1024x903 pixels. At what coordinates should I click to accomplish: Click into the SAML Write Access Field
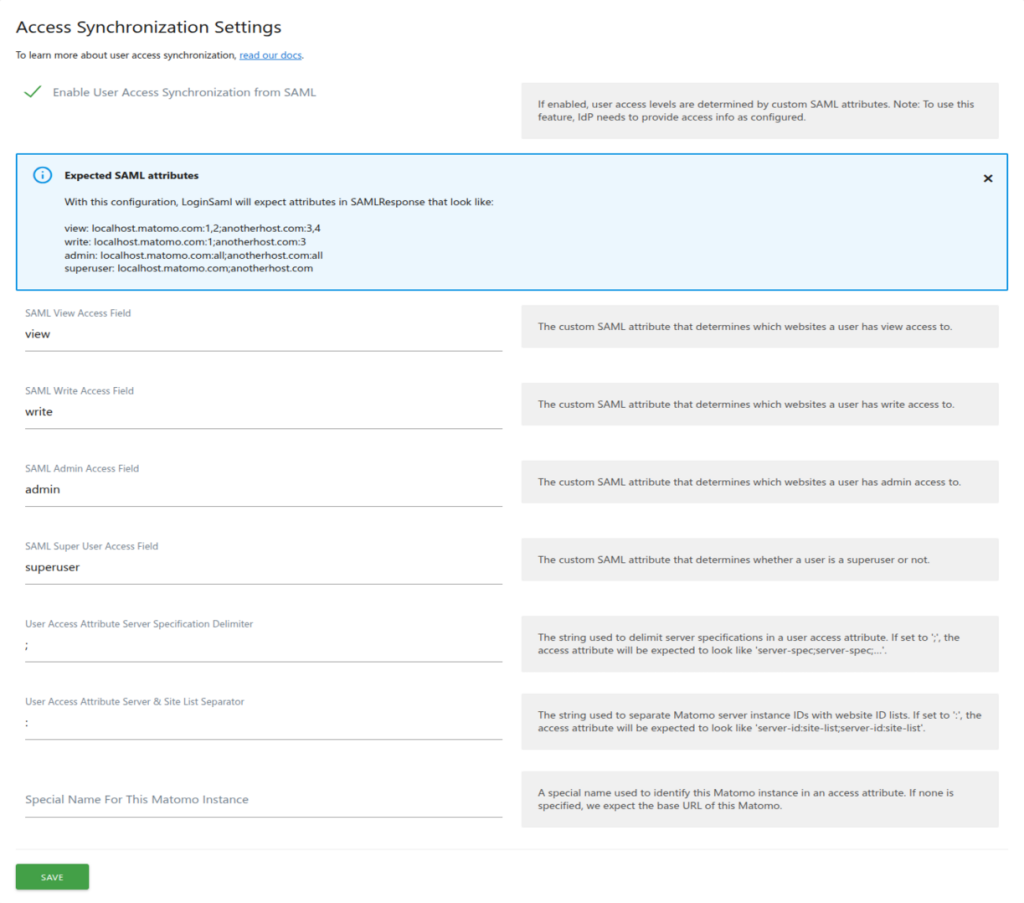[263, 412]
